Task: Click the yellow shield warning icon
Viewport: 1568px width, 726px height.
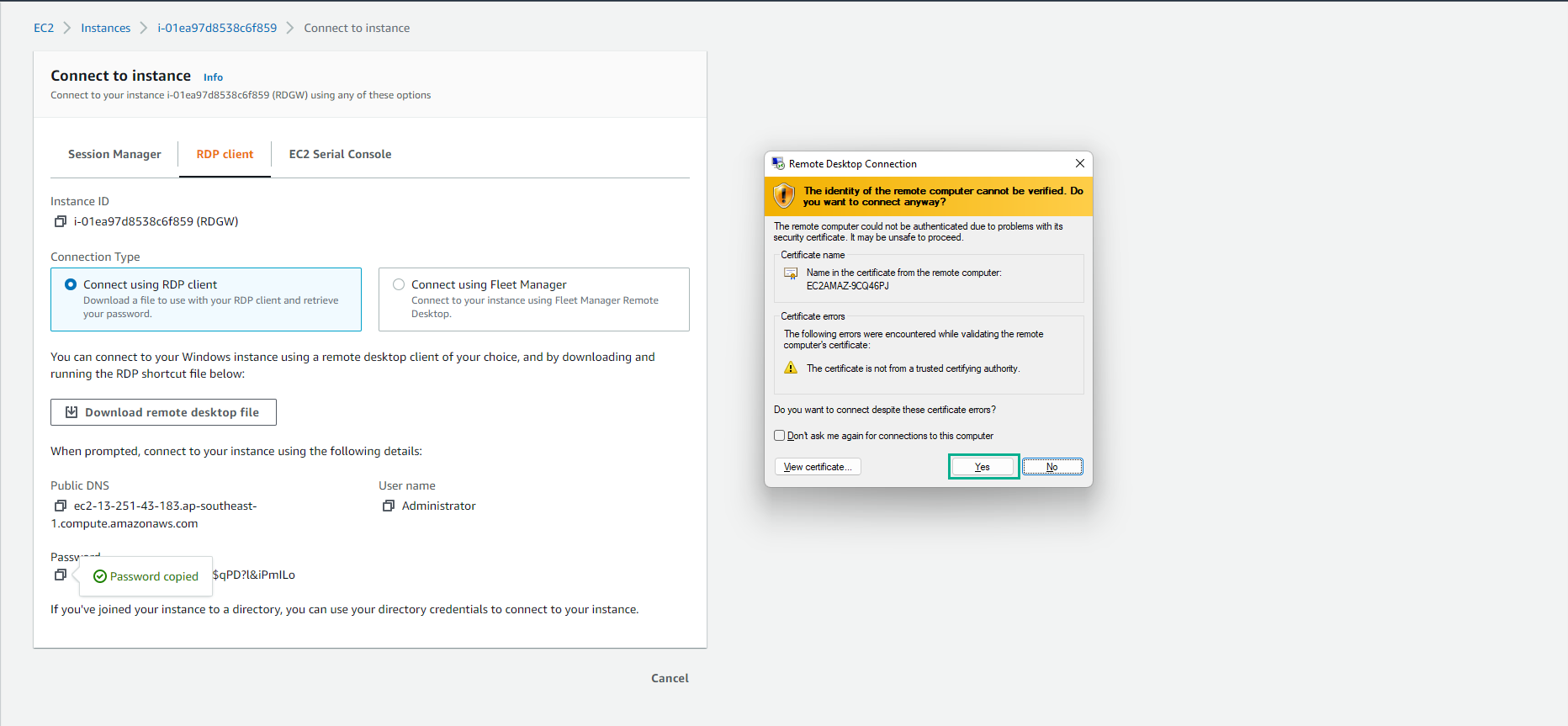Action: [x=784, y=196]
